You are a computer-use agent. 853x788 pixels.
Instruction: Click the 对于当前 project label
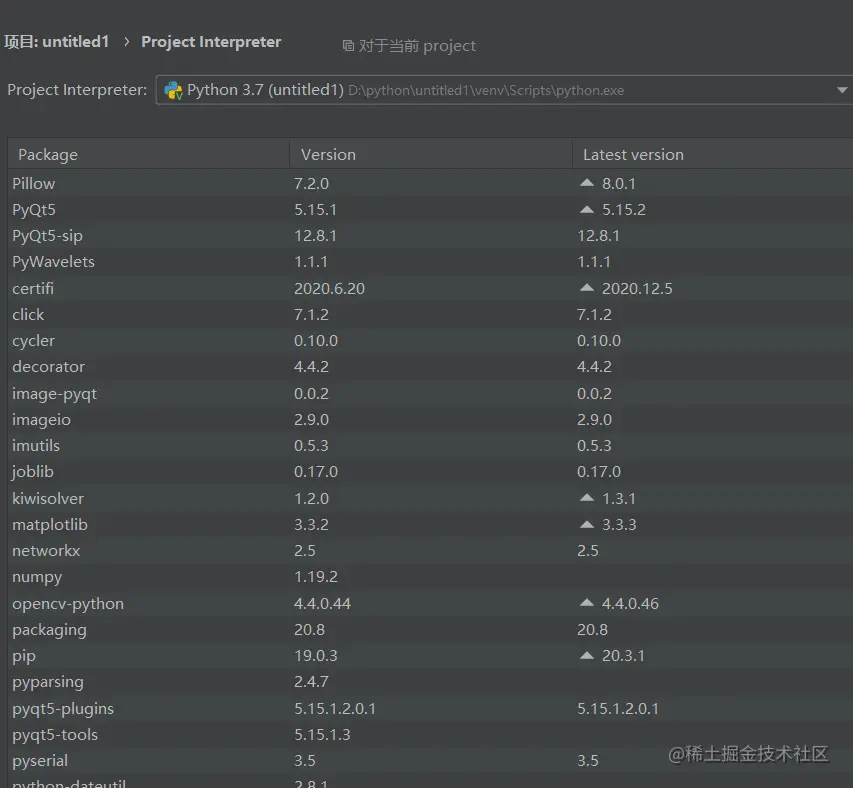417,46
